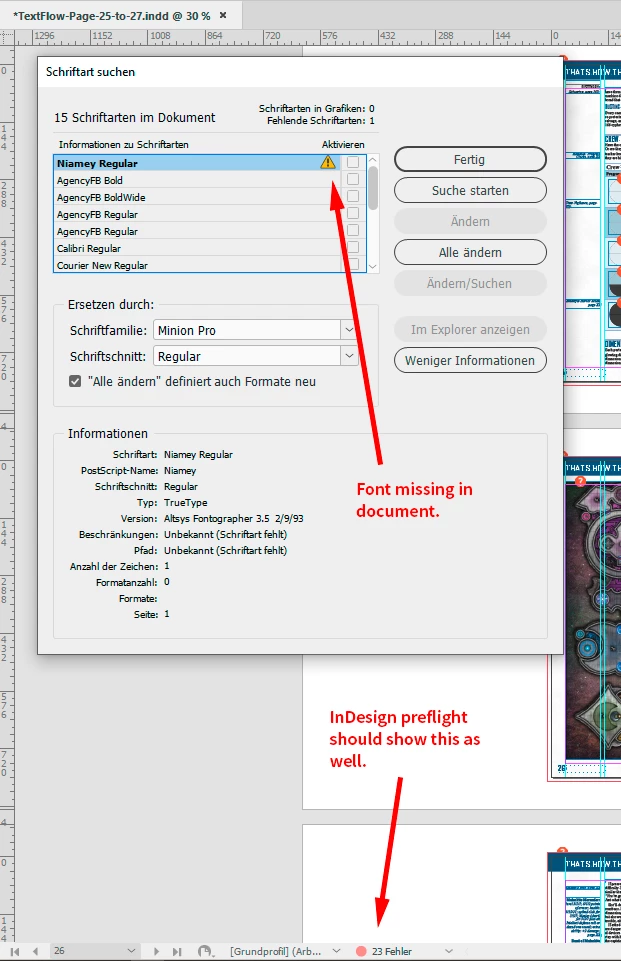621x961 pixels.
Task: Tick the activation checkbox for AgencyFB BoldWide
Action: tap(352, 196)
